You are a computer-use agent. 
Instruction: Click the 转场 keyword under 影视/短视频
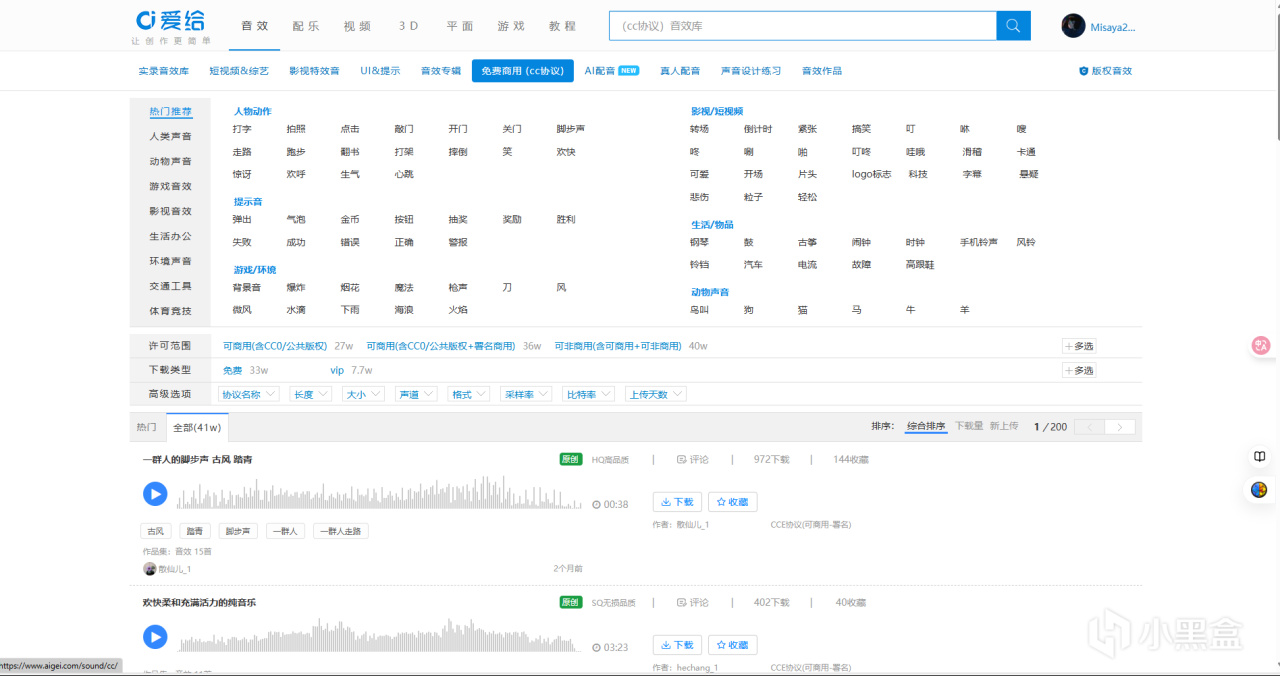pos(699,129)
